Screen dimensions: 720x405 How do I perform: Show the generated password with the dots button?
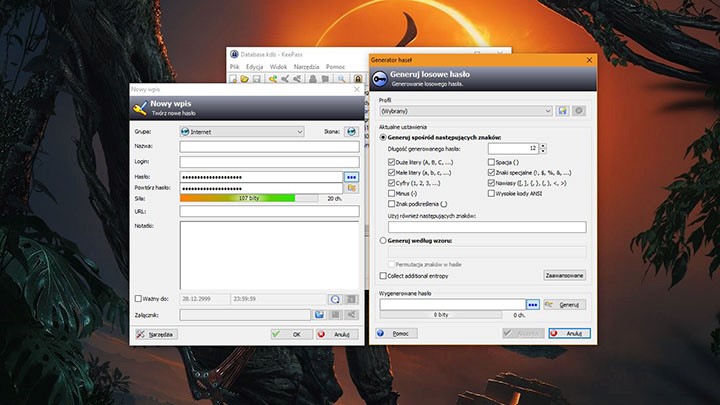(533, 304)
